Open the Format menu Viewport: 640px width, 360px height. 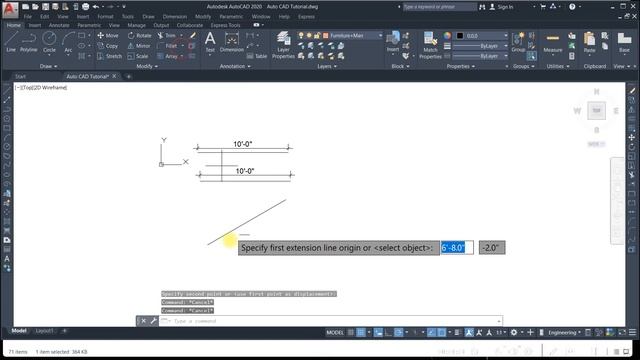tap(105, 17)
